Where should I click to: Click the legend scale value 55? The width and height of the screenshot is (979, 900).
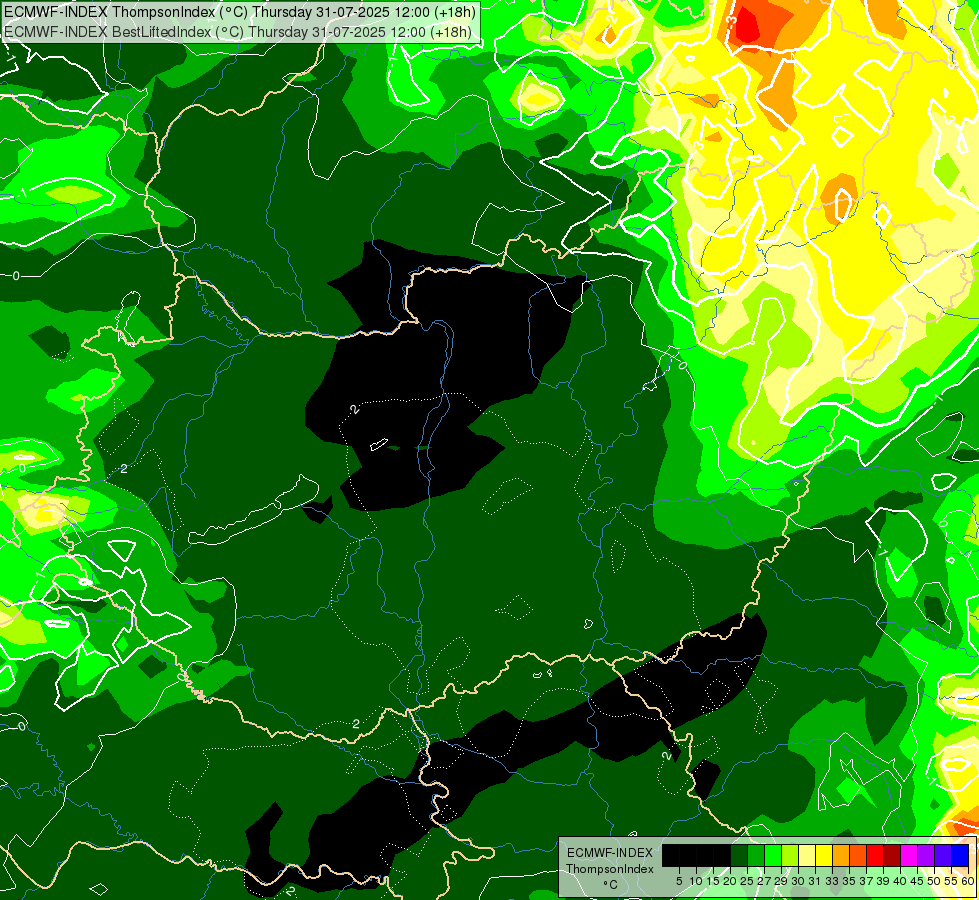952,881
